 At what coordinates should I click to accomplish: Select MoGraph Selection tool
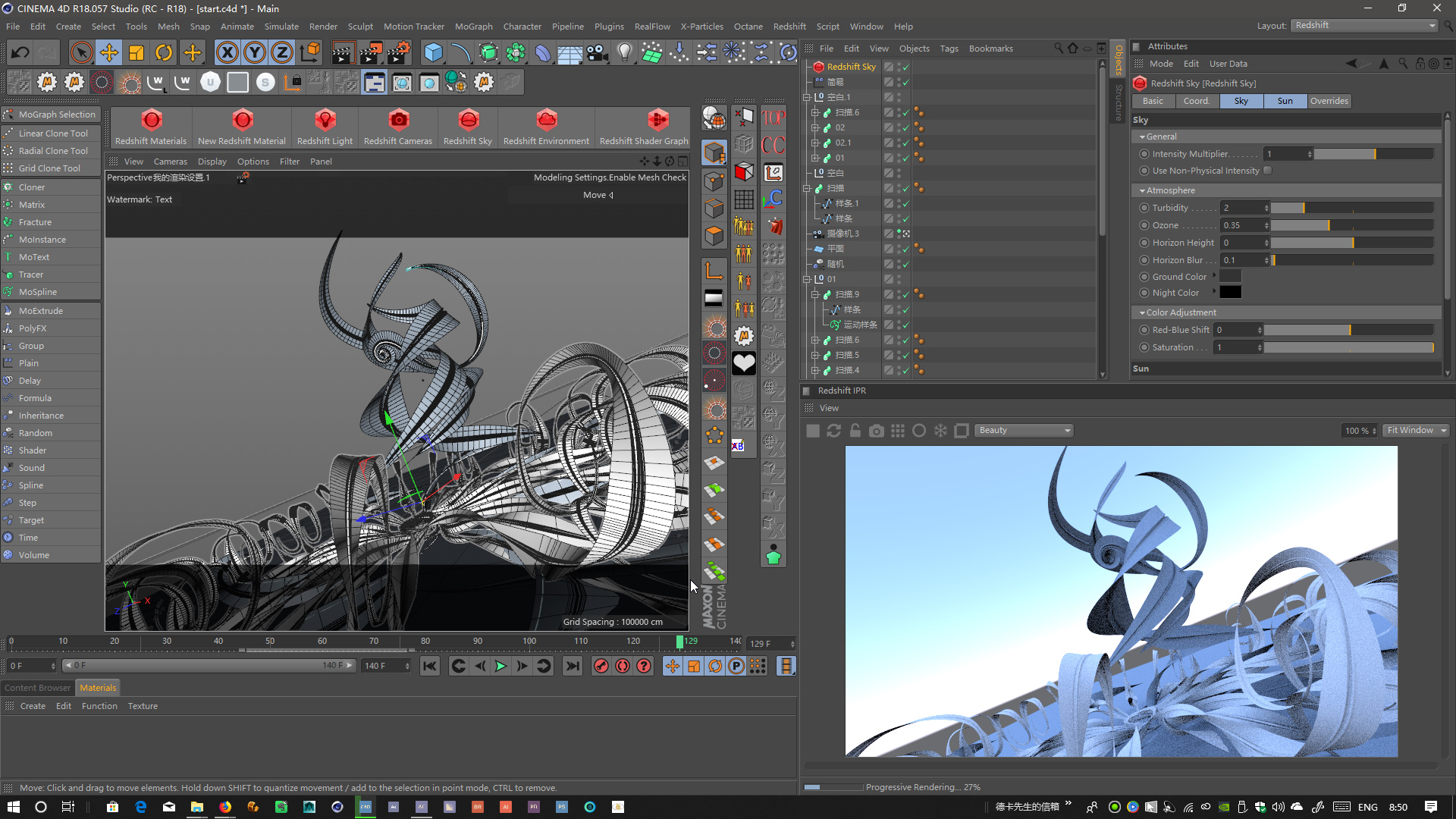tap(51, 115)
